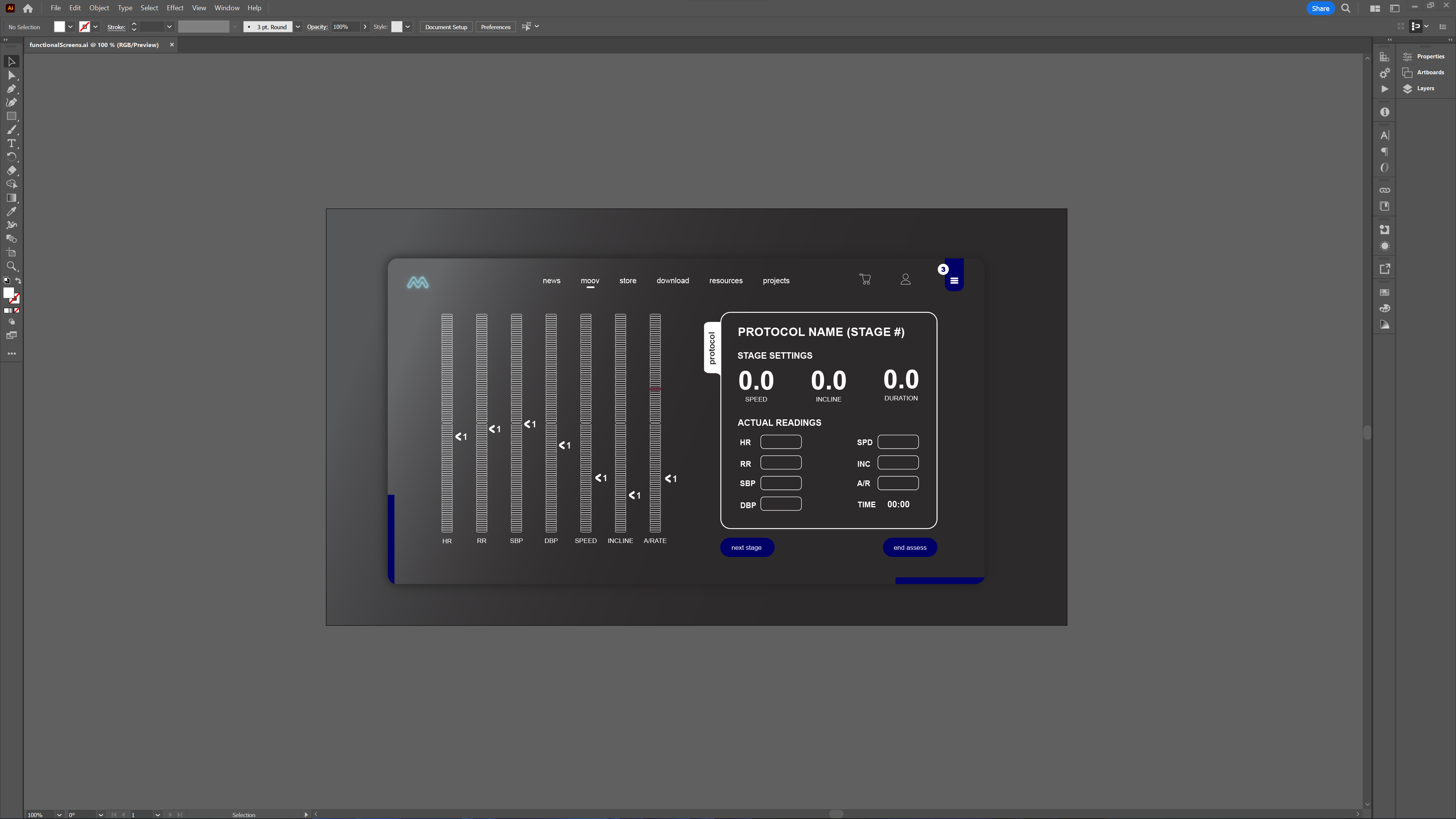Image resolution: width=1456 pixels, height=819 pixels.
Task: Open Document Setup
Action: (446, 27)
